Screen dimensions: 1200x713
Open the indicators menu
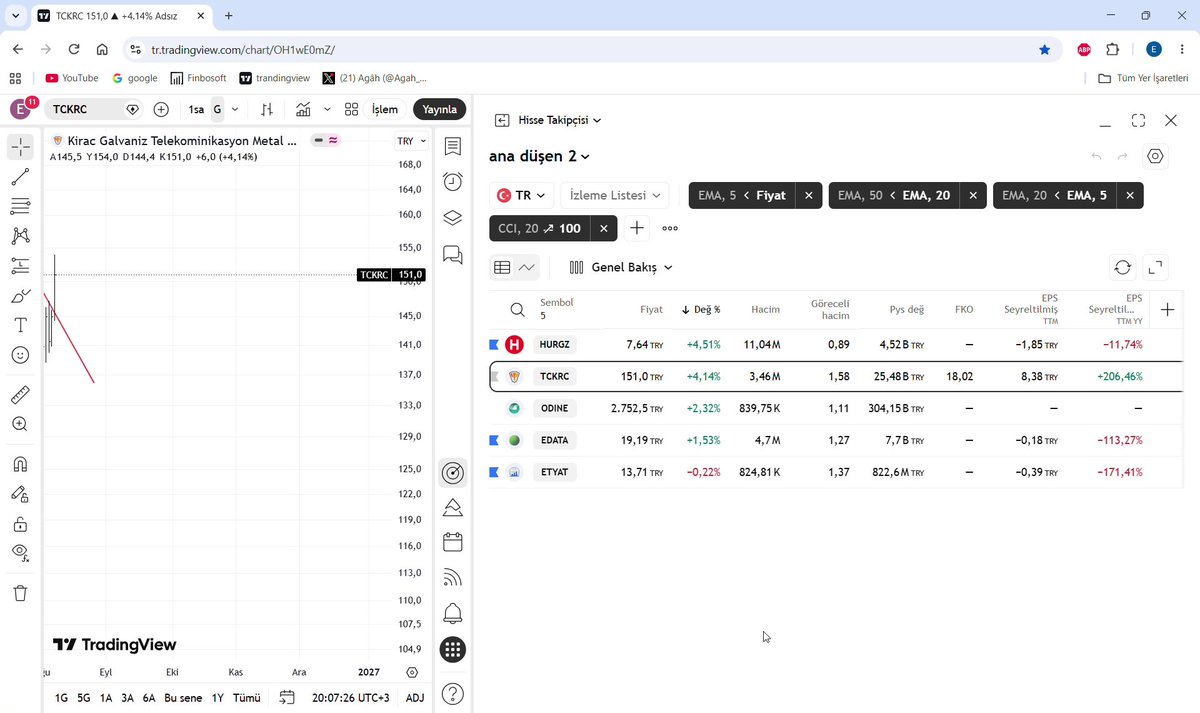303,109
